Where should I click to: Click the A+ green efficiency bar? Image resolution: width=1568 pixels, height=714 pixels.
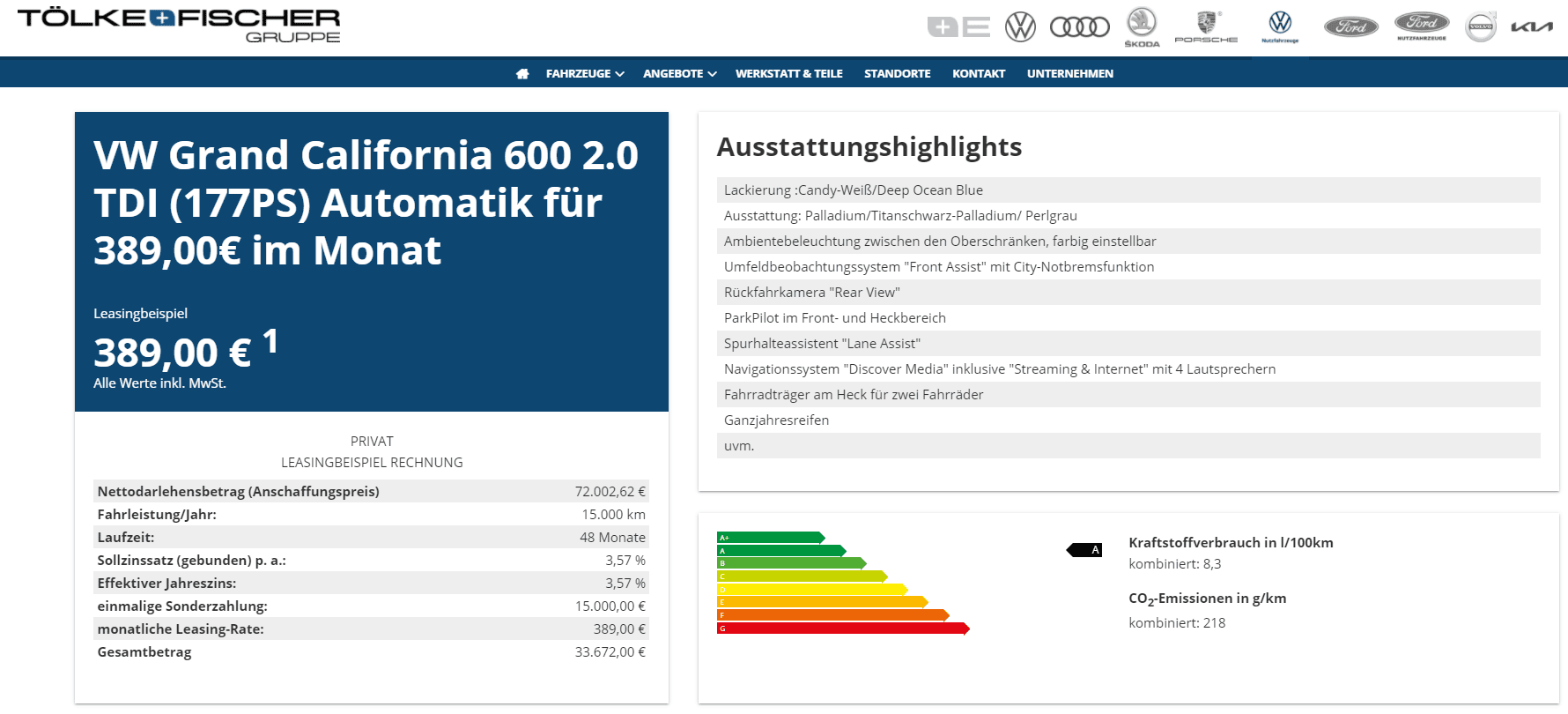[x=771, y=538]
